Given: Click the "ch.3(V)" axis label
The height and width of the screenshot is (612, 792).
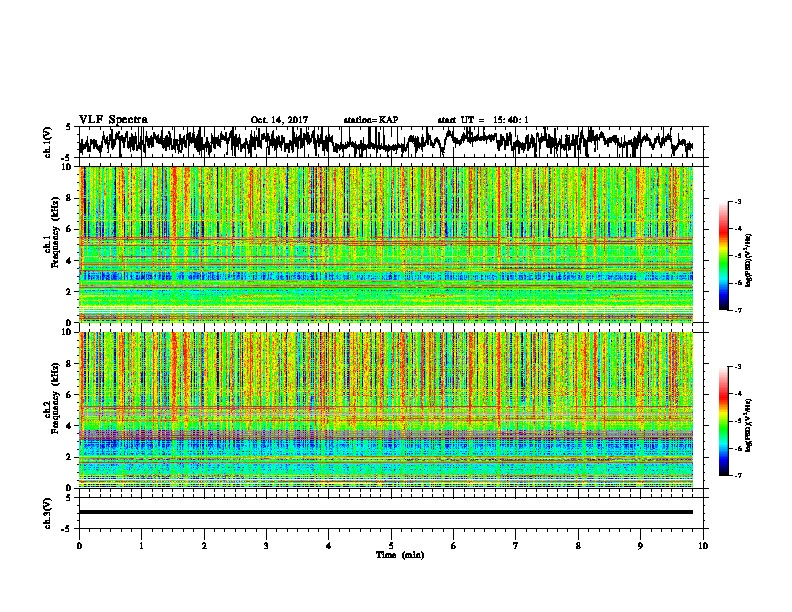Looking at the screenshot, I should tap(47, 513).
